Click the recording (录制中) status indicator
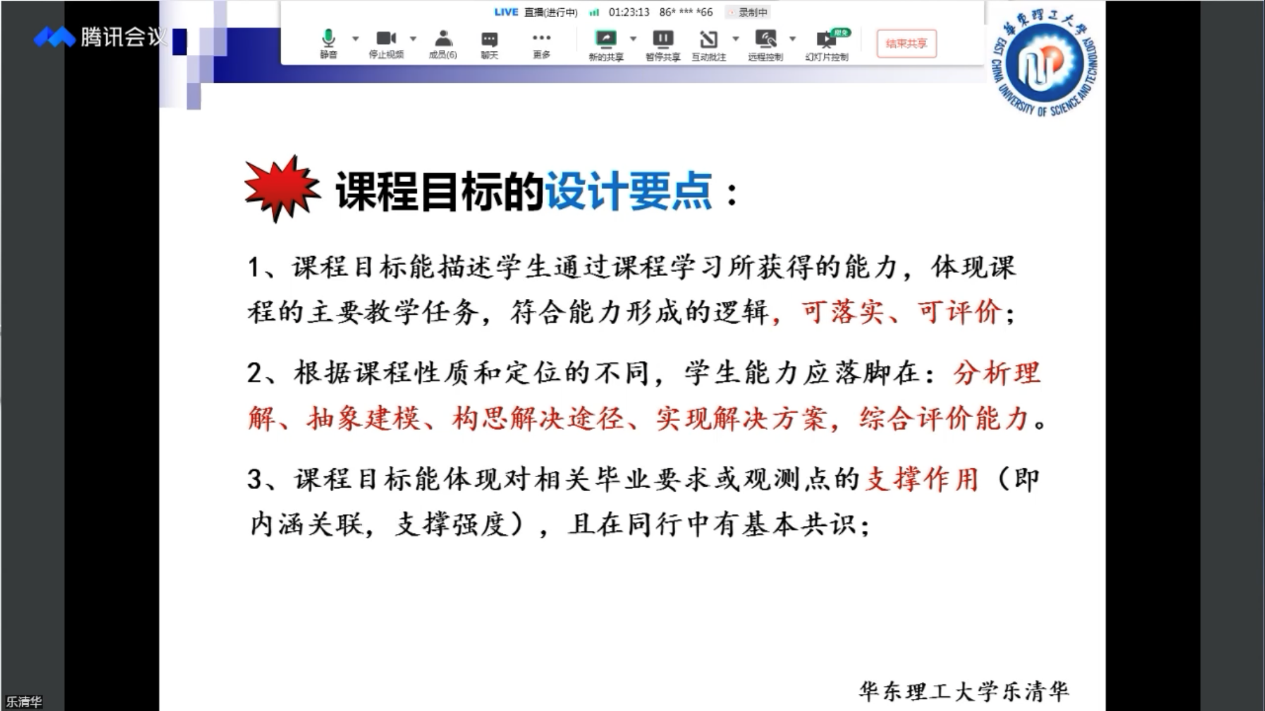Image resolution: width=1265 pixels, height=711 pixels. (x=749, y=12)
